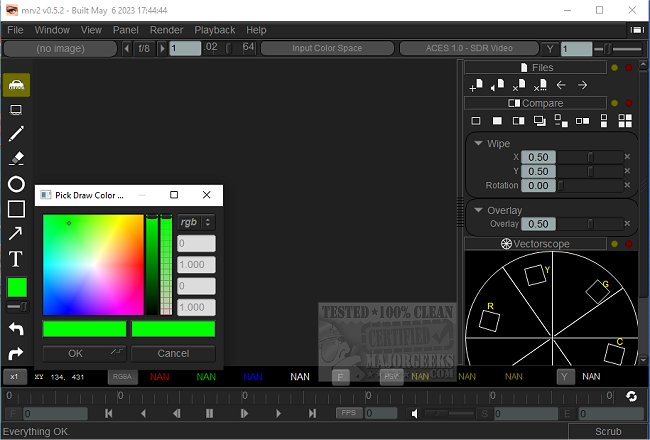Reset the Wipe X value
The height and width of the screenshot is (440, 650).
(x=627, y=157)
